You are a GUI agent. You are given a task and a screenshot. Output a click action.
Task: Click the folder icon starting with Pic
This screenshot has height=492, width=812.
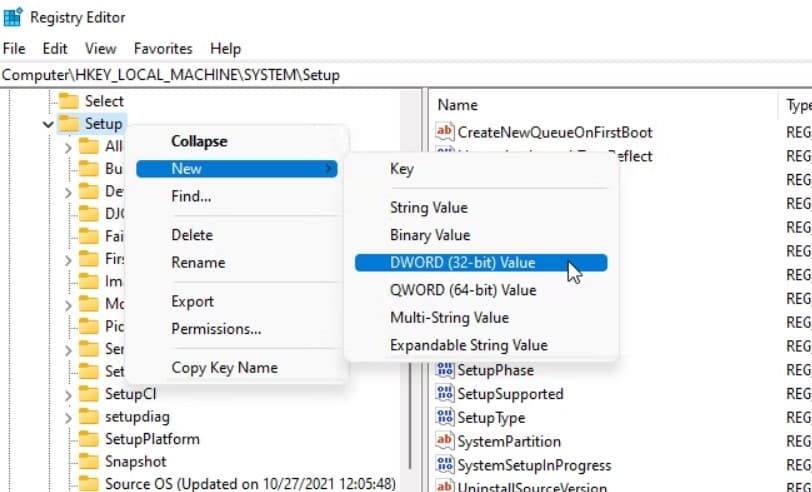pyautogui.click(x=88, y=326)
